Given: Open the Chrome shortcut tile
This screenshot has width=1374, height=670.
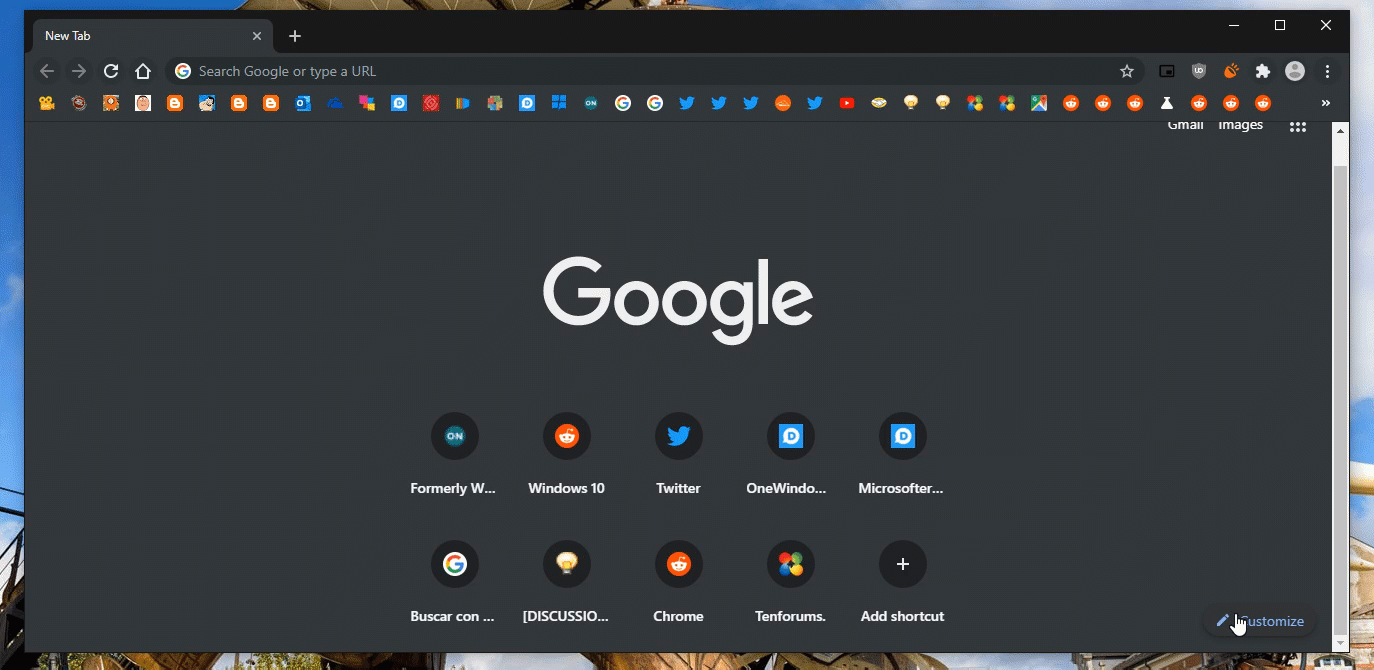Looking at the screenshot, I should (679, 584).
